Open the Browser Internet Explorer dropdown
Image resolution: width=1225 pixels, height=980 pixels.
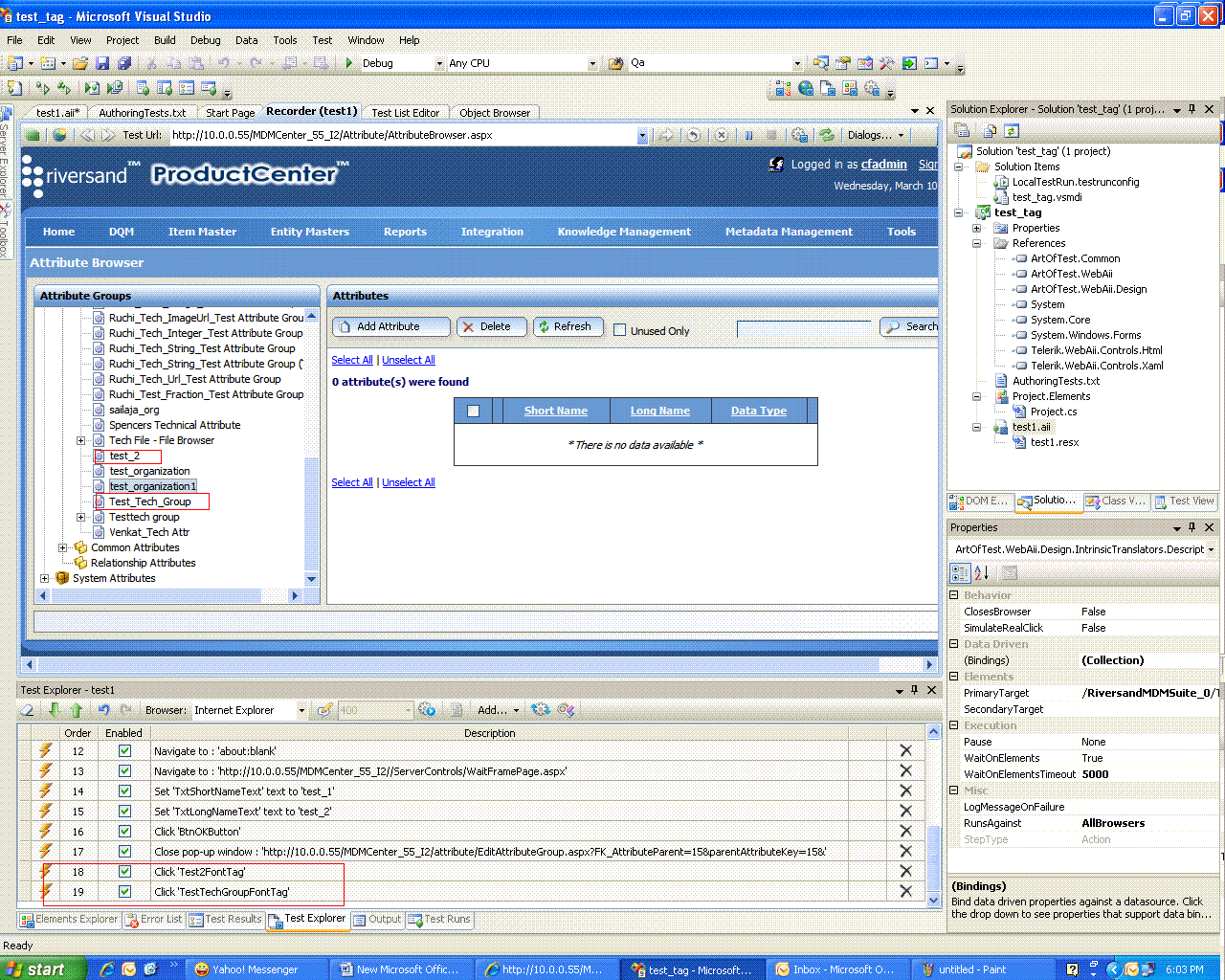tap(301, 710)
